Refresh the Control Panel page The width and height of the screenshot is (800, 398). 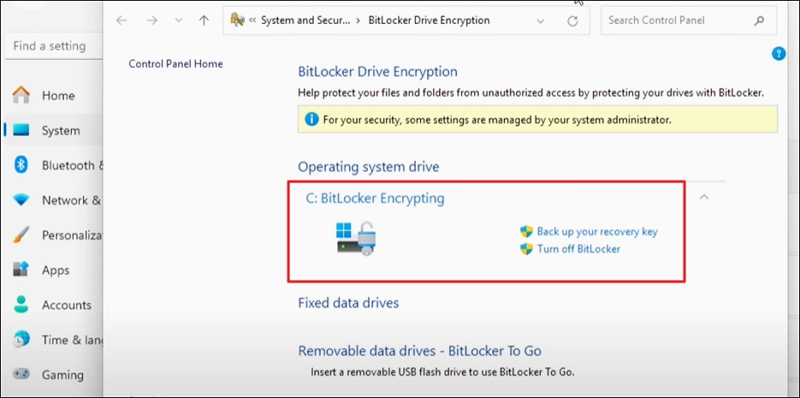(573, 21)
